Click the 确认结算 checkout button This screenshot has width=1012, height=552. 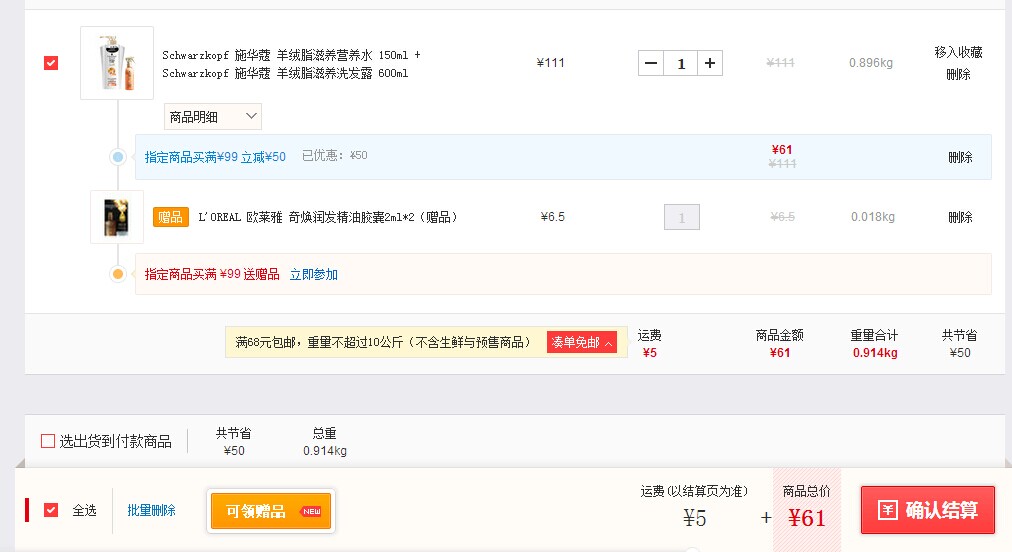coord(927,510)
